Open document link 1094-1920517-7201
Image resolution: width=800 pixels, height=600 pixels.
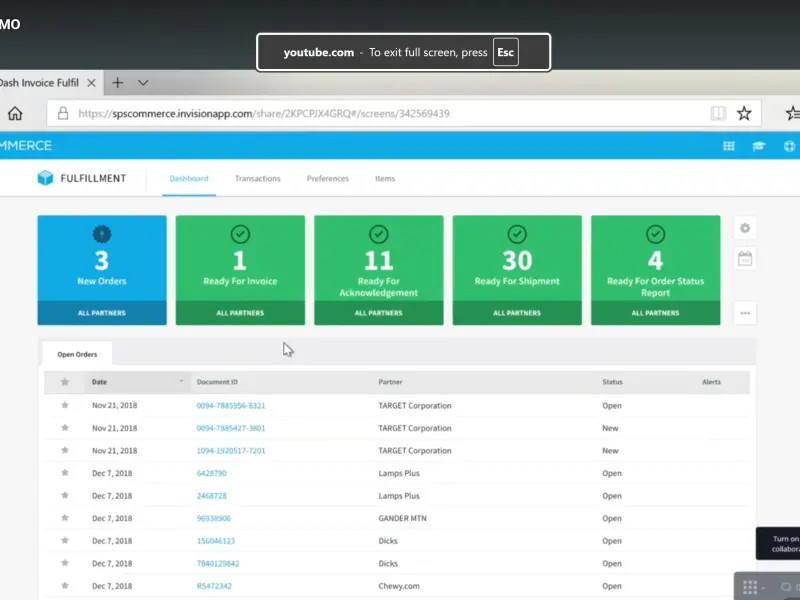pyautogui.click(x=230, y=451)
